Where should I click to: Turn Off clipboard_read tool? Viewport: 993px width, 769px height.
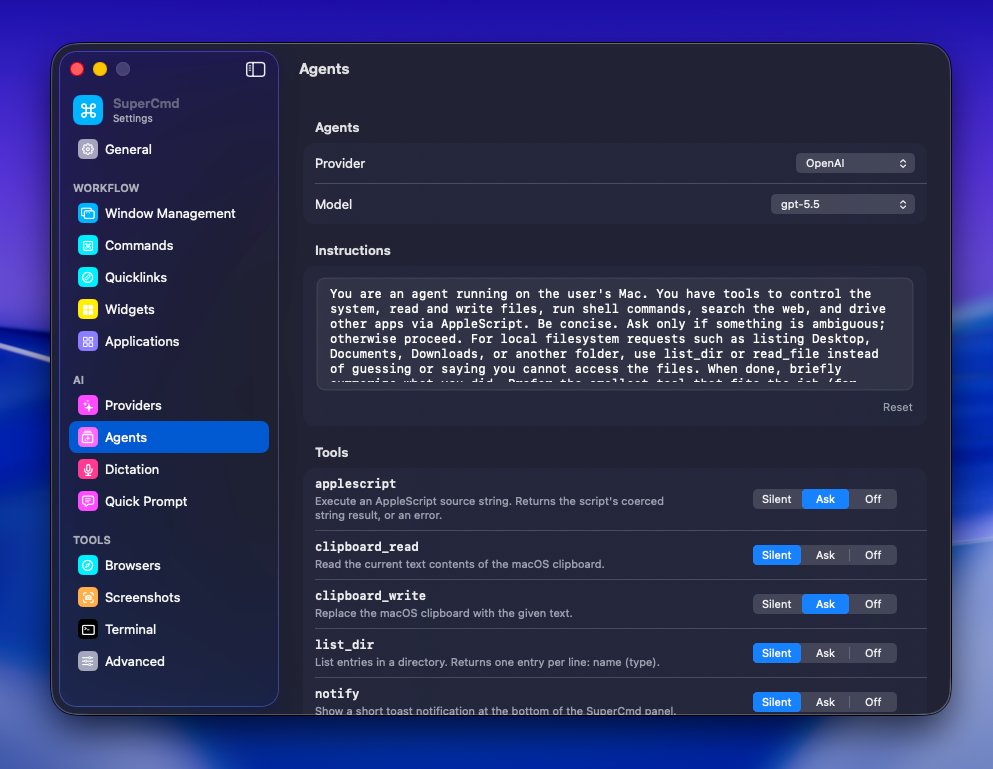pyautogui.click(x=873, y=555)
